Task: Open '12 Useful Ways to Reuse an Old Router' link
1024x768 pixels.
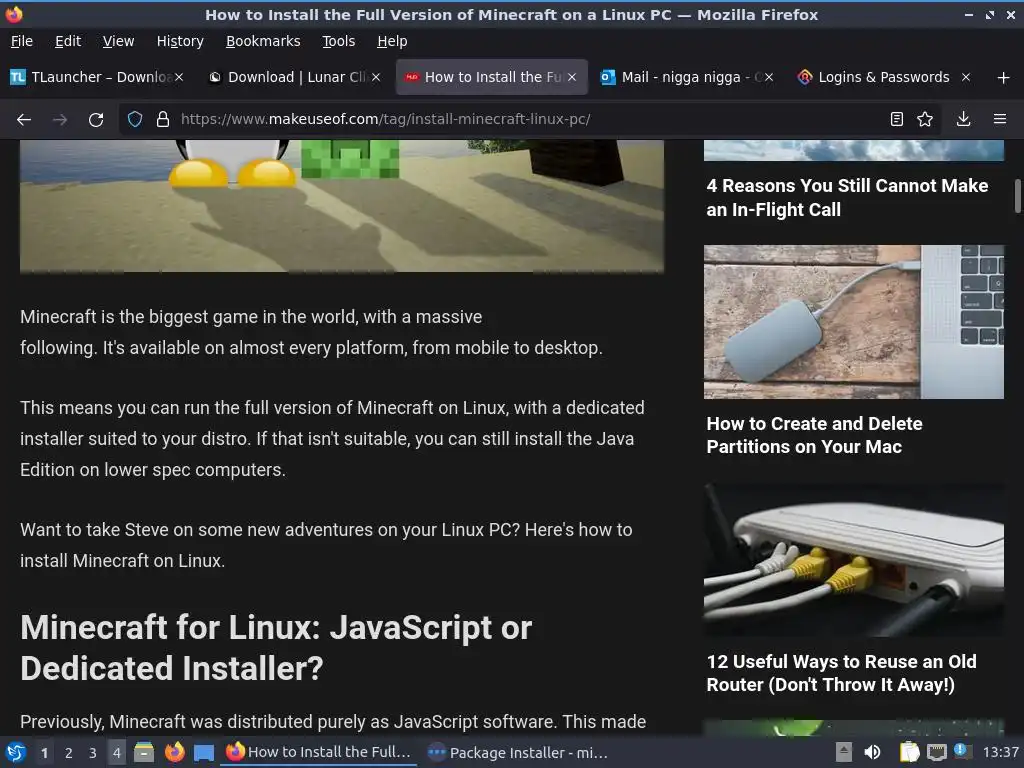Action: [x=841, y=673]
